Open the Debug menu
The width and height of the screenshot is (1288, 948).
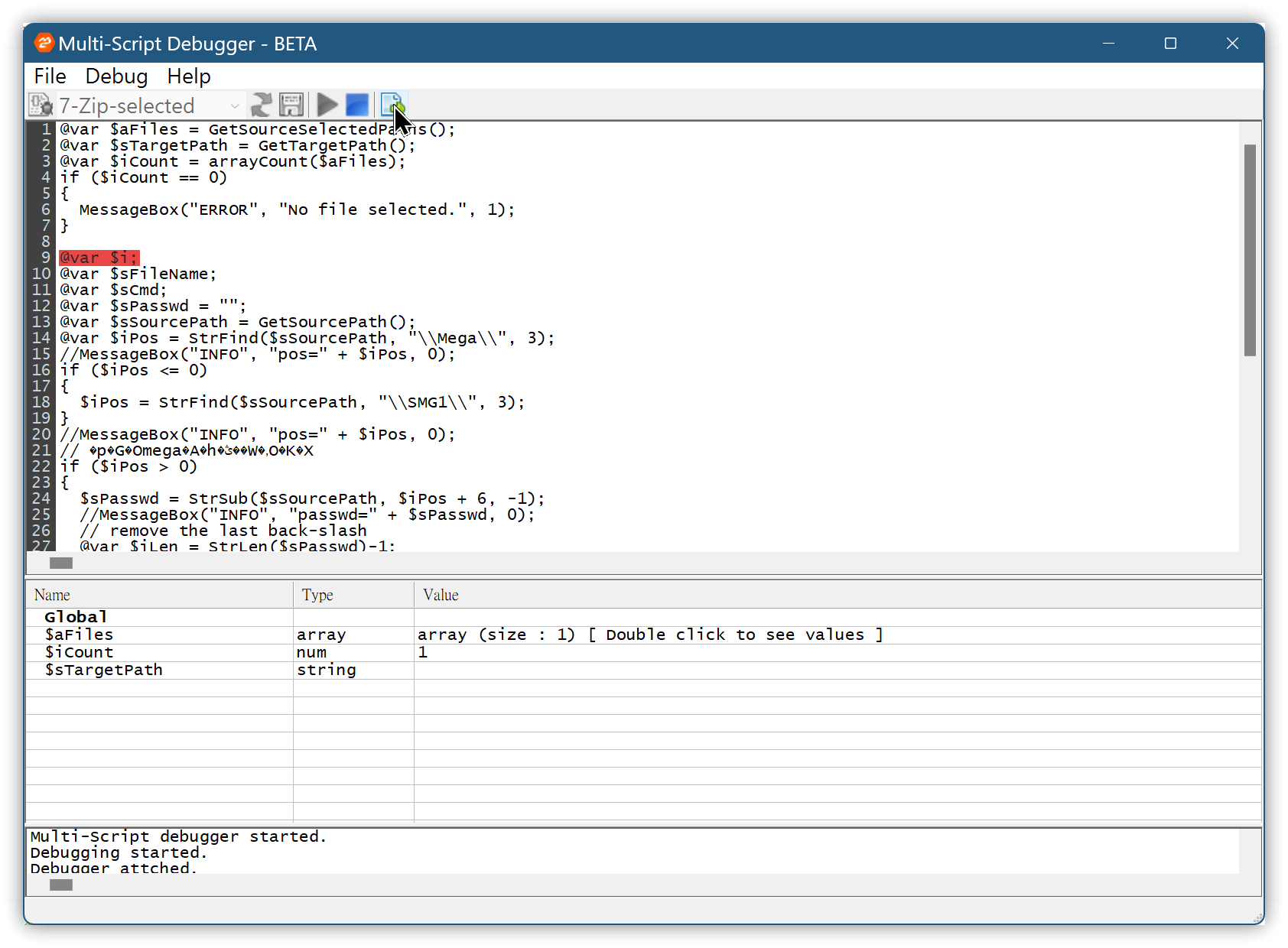click(x=116, y=76)
